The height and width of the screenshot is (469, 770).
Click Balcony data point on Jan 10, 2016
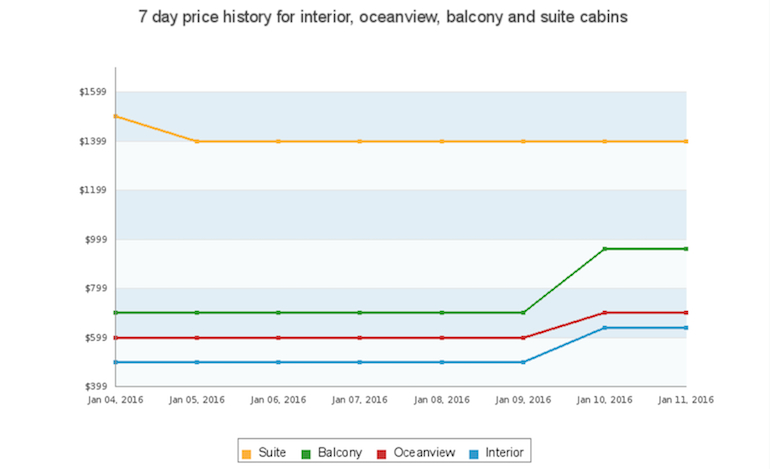(605, 249)
